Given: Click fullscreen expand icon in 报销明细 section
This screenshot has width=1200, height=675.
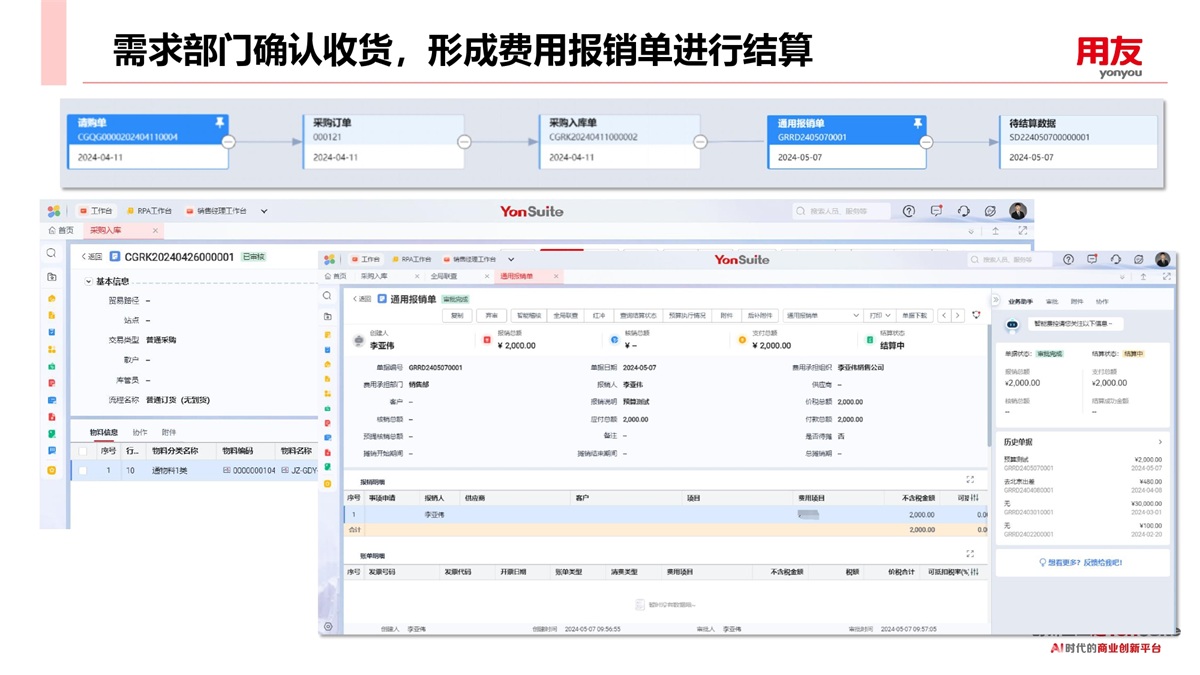Looking at the screenshot, I should (x=969, y=480).
